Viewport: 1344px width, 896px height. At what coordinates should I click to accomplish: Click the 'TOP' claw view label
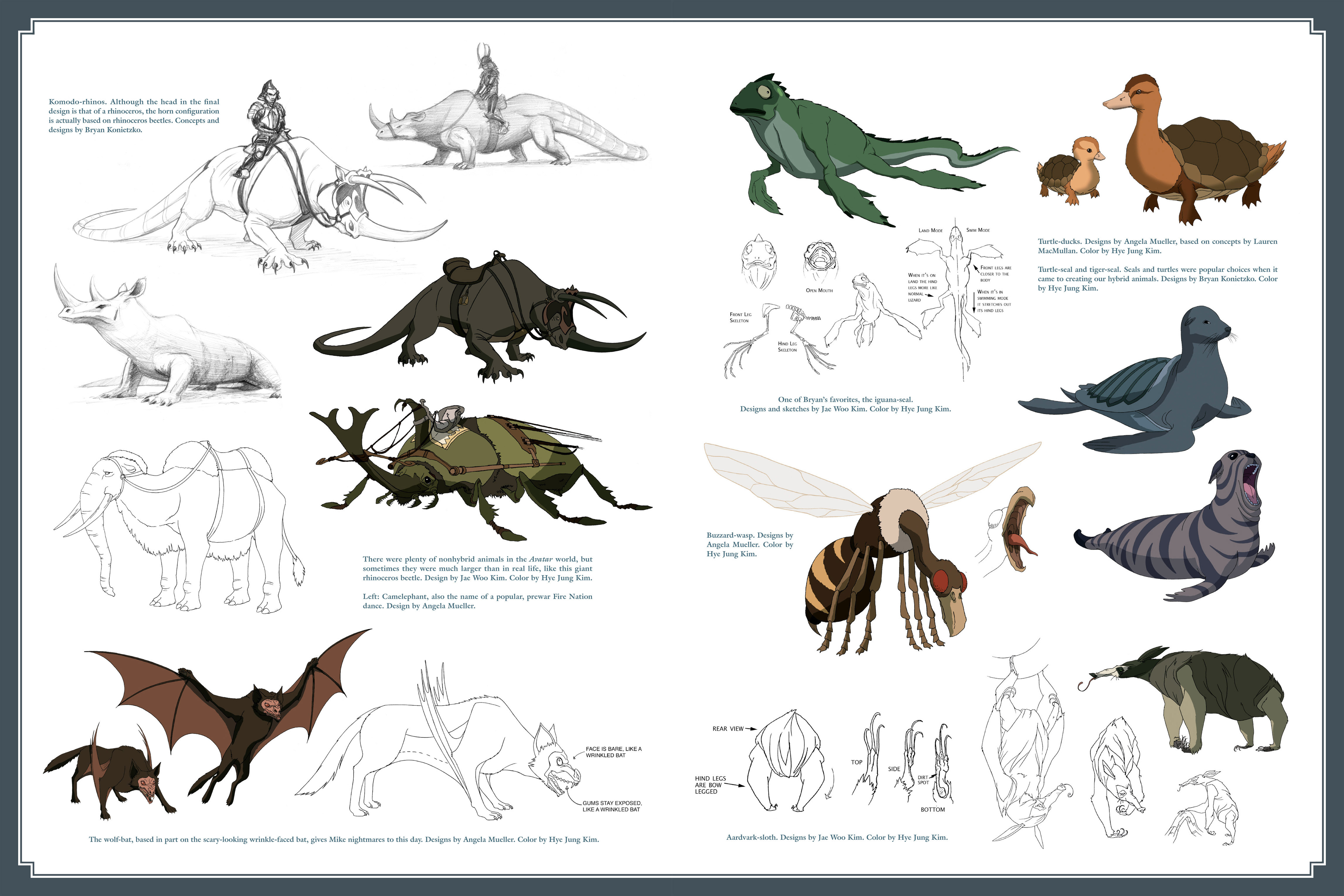point(857,762)
